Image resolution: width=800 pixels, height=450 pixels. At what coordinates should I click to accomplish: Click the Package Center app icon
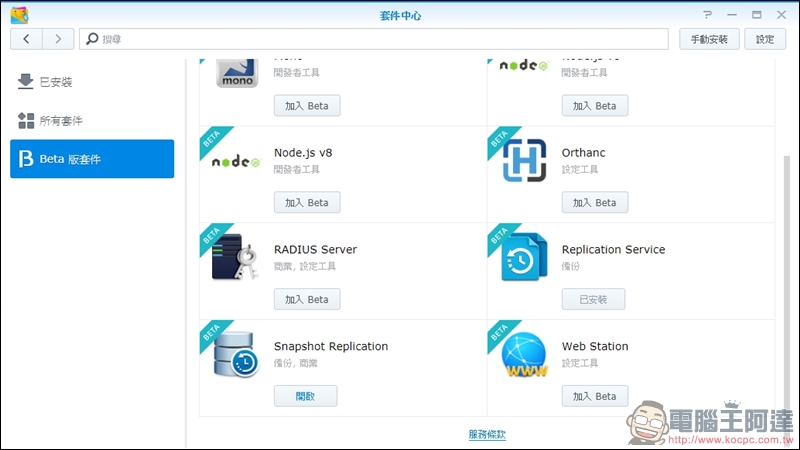pyautogui.click(x=19, y=15)
